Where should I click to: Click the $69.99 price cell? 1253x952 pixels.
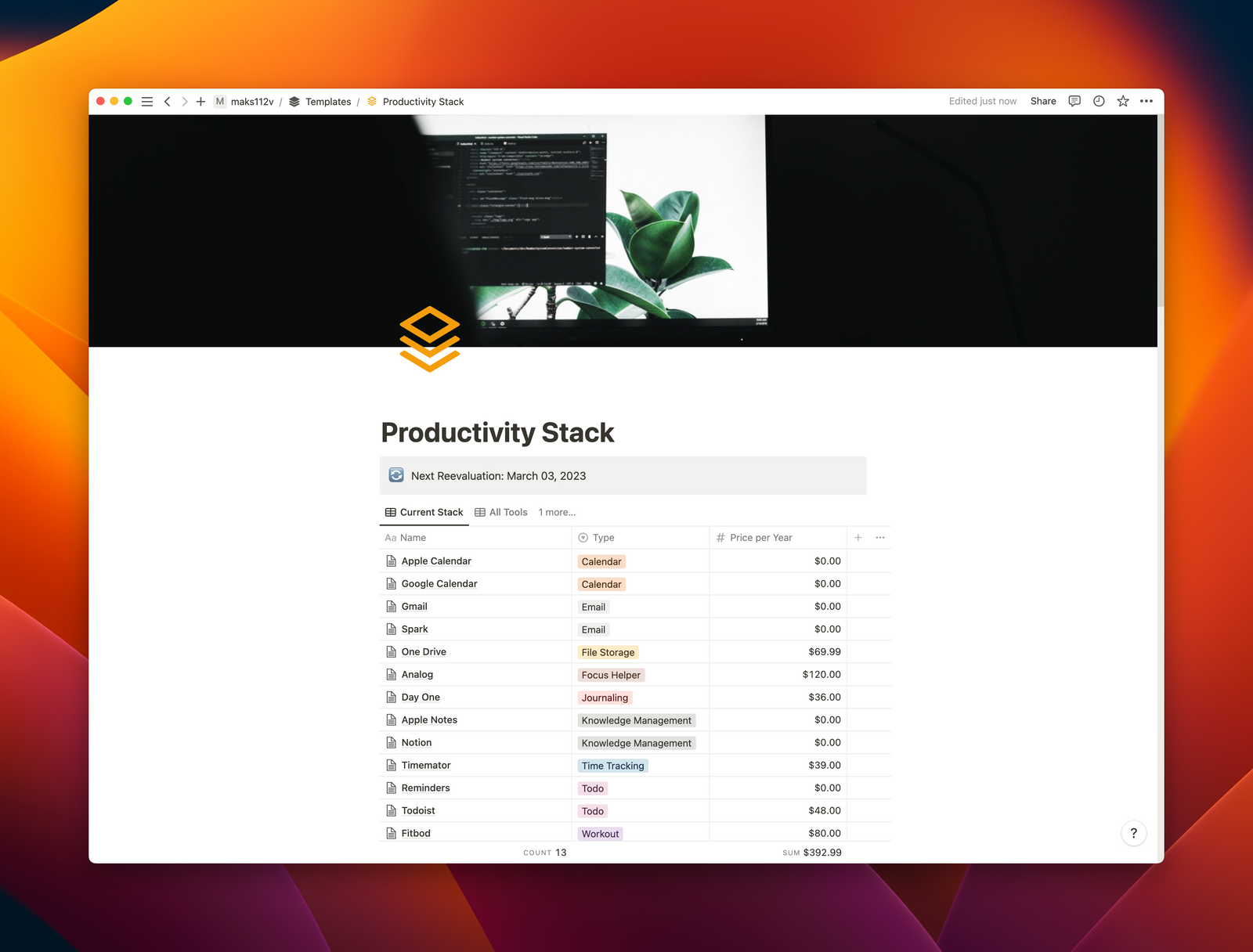778,651
